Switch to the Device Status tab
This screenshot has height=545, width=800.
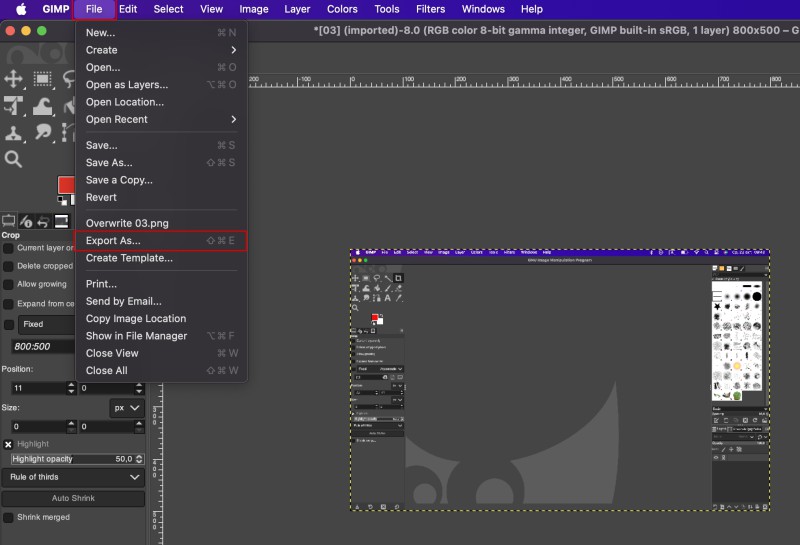click(26, 221)
